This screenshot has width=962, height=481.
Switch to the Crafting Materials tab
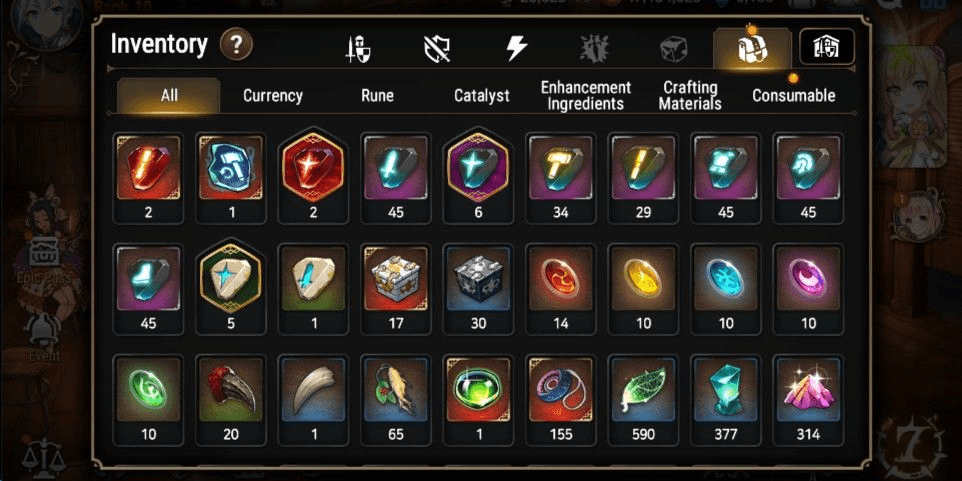690,96
